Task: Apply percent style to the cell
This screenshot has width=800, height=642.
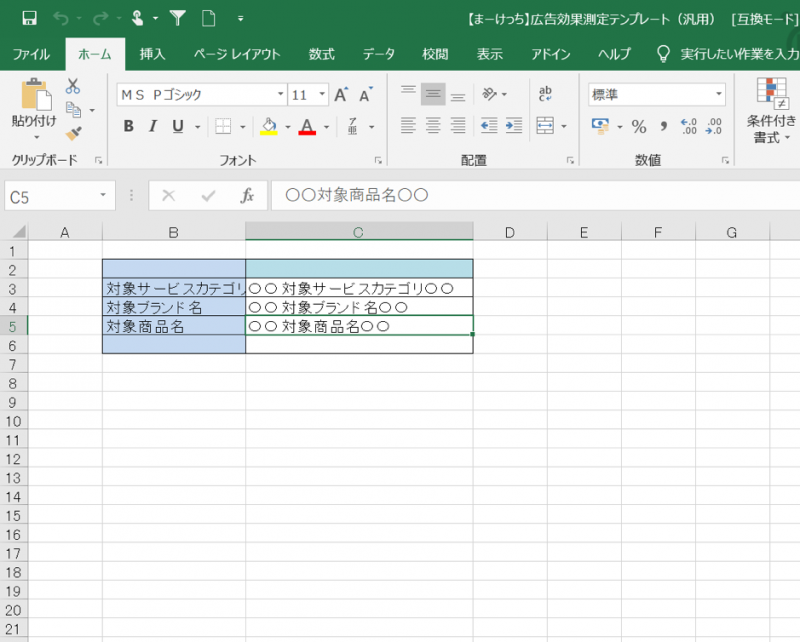Action: [x=638, y=126]
